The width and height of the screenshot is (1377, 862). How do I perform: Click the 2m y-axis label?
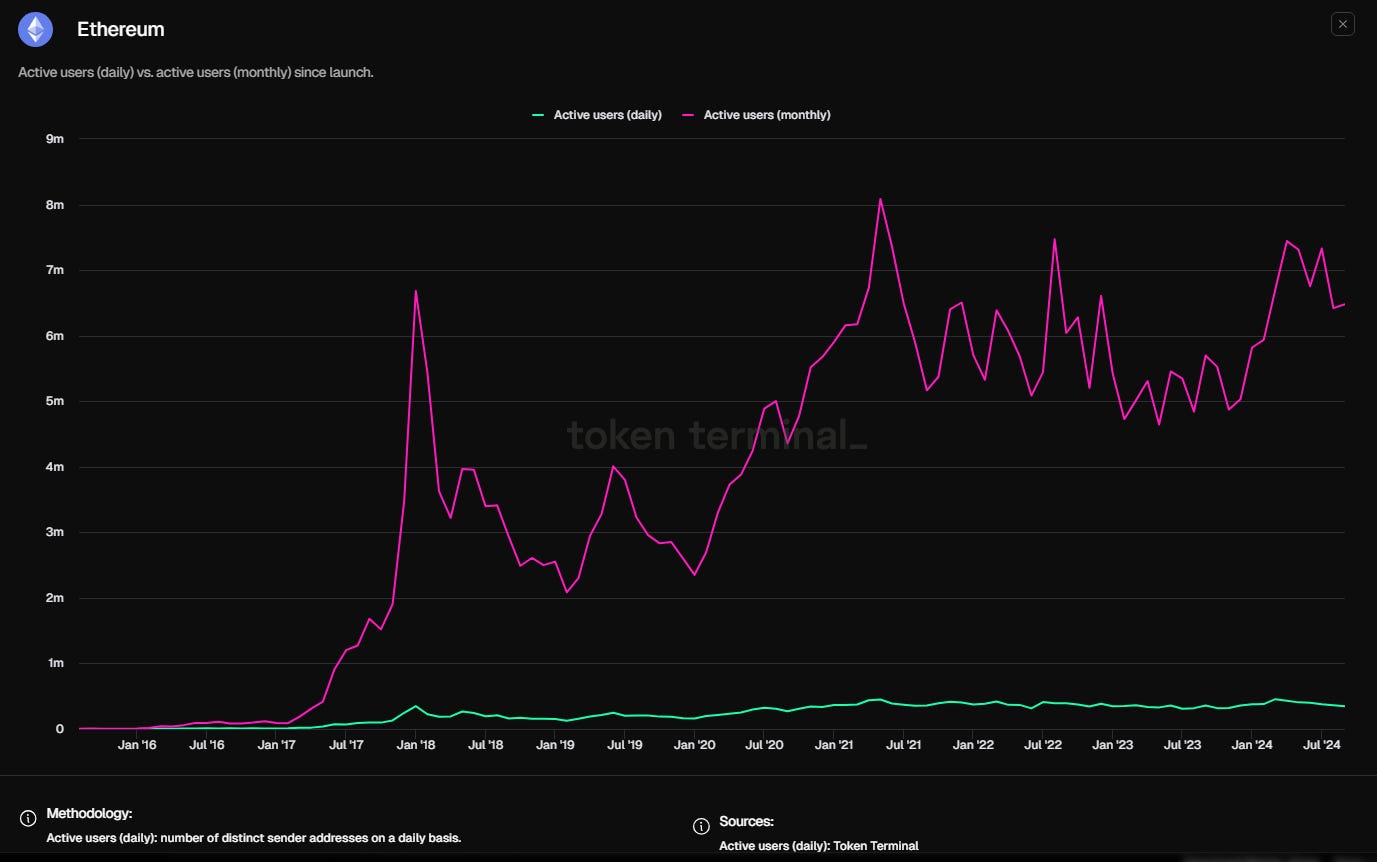pyautogui.click(x=55, y=598)
